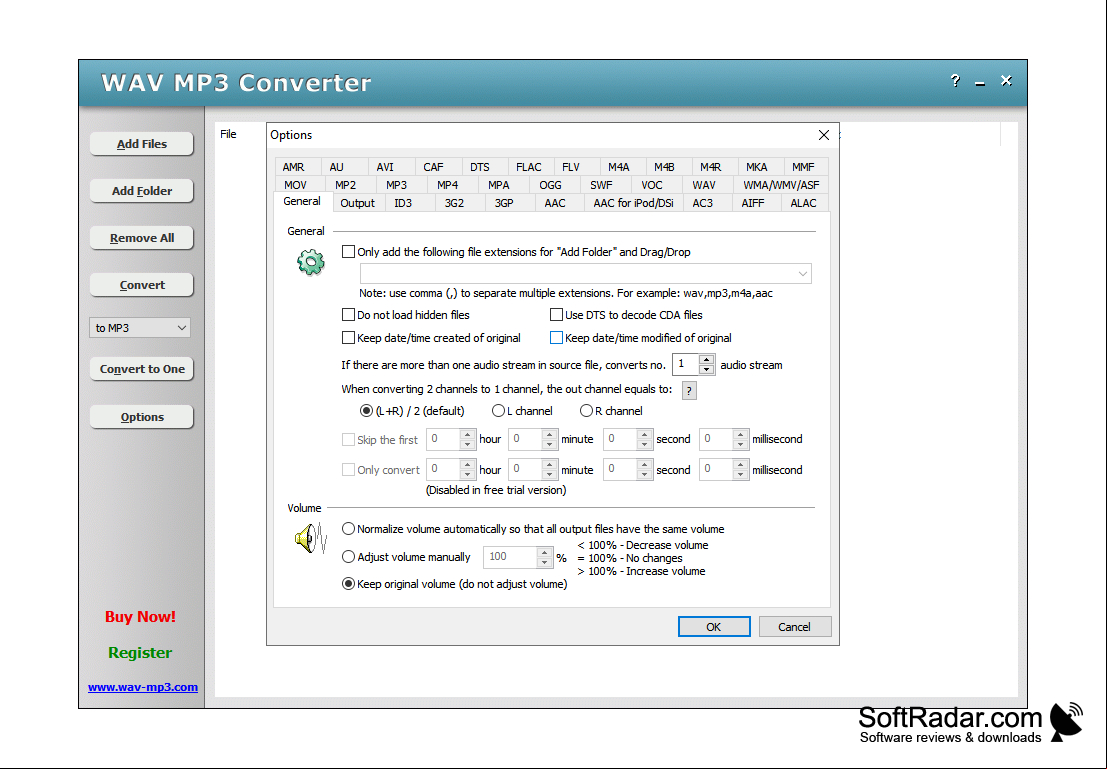This screenshot has height=769, width=1107.
Task: Click the File column header
Action: [228, 134]
